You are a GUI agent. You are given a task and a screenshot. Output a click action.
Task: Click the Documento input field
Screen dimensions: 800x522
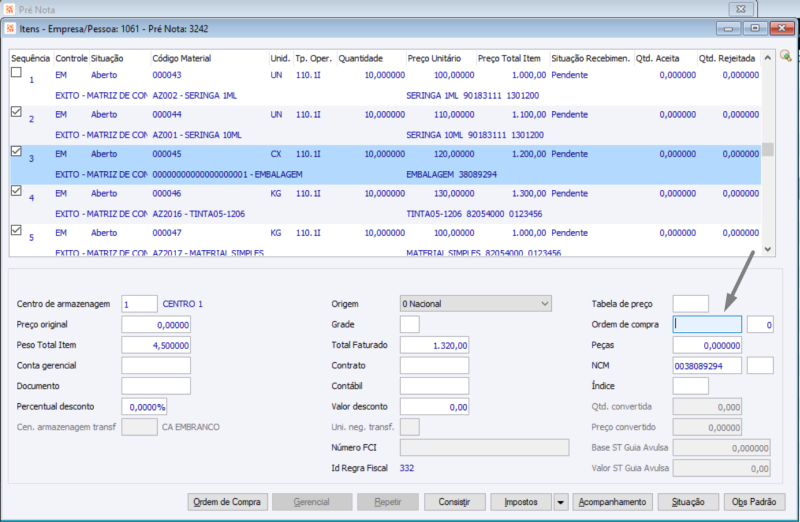point(156,386)
